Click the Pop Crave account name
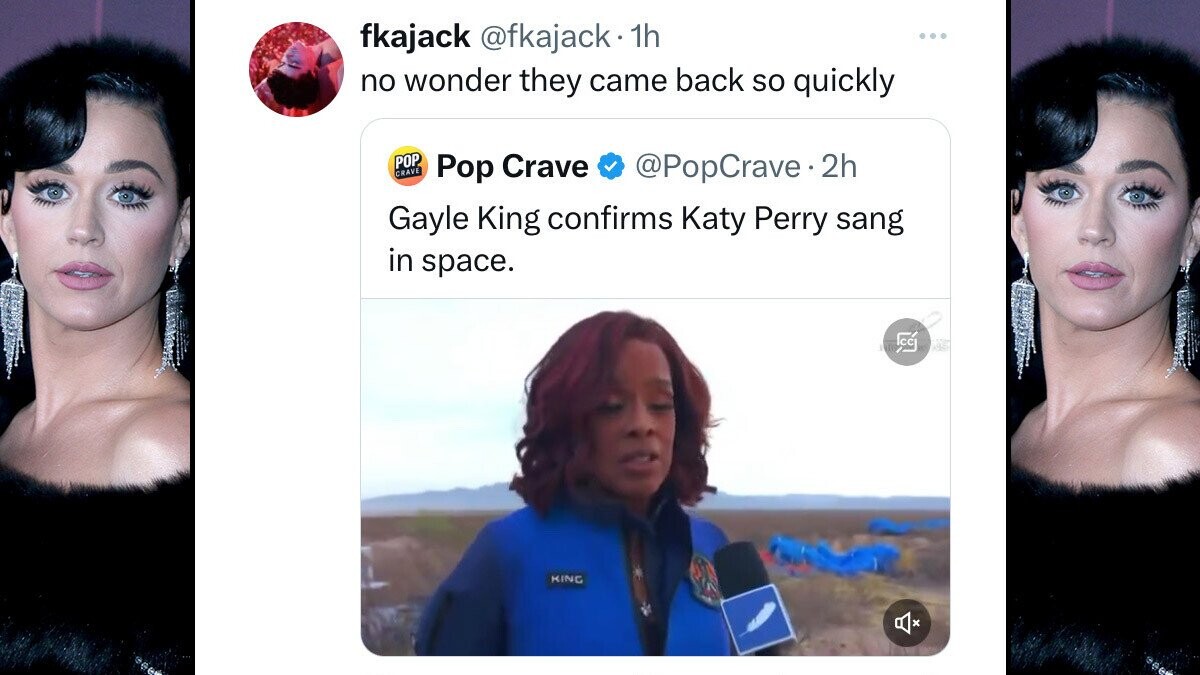This screenshot has width=1200, height=675. coord(512,167)
